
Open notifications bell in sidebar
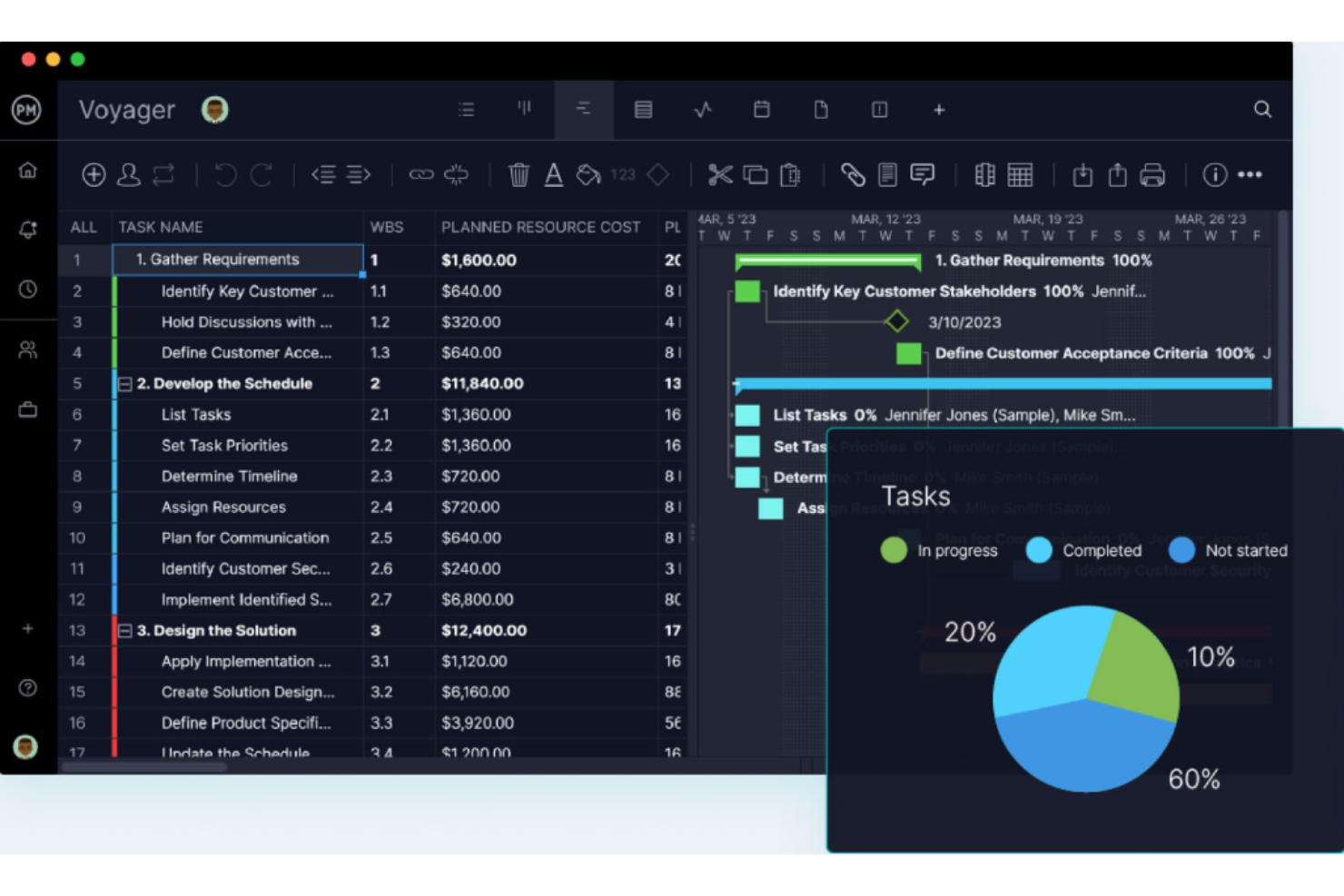pos(28,230)
